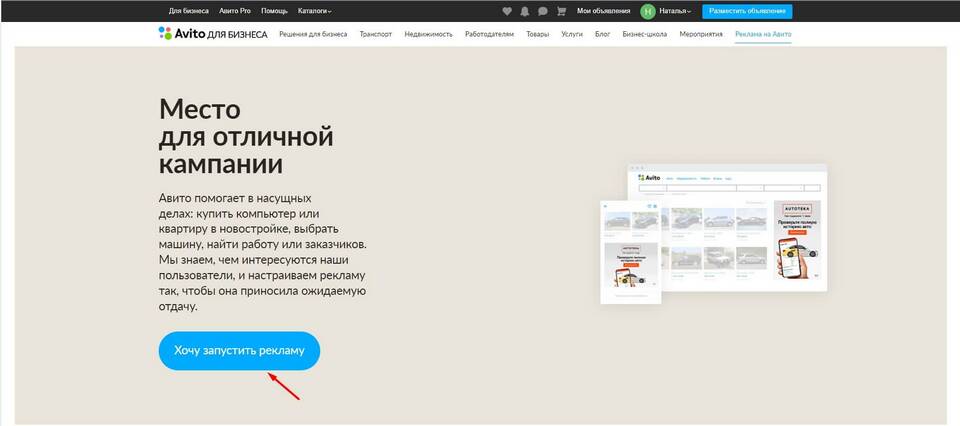Open the Бизнес-школа menu item
The width and height of the screenshot is (960, 426).
[645, 34]
